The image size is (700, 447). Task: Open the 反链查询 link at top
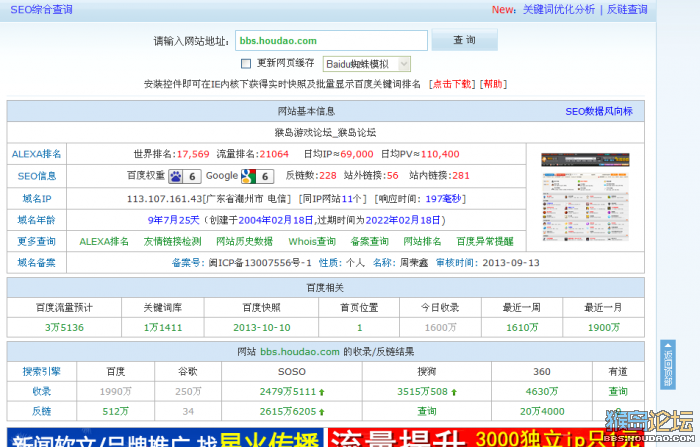tap(627, 9)
